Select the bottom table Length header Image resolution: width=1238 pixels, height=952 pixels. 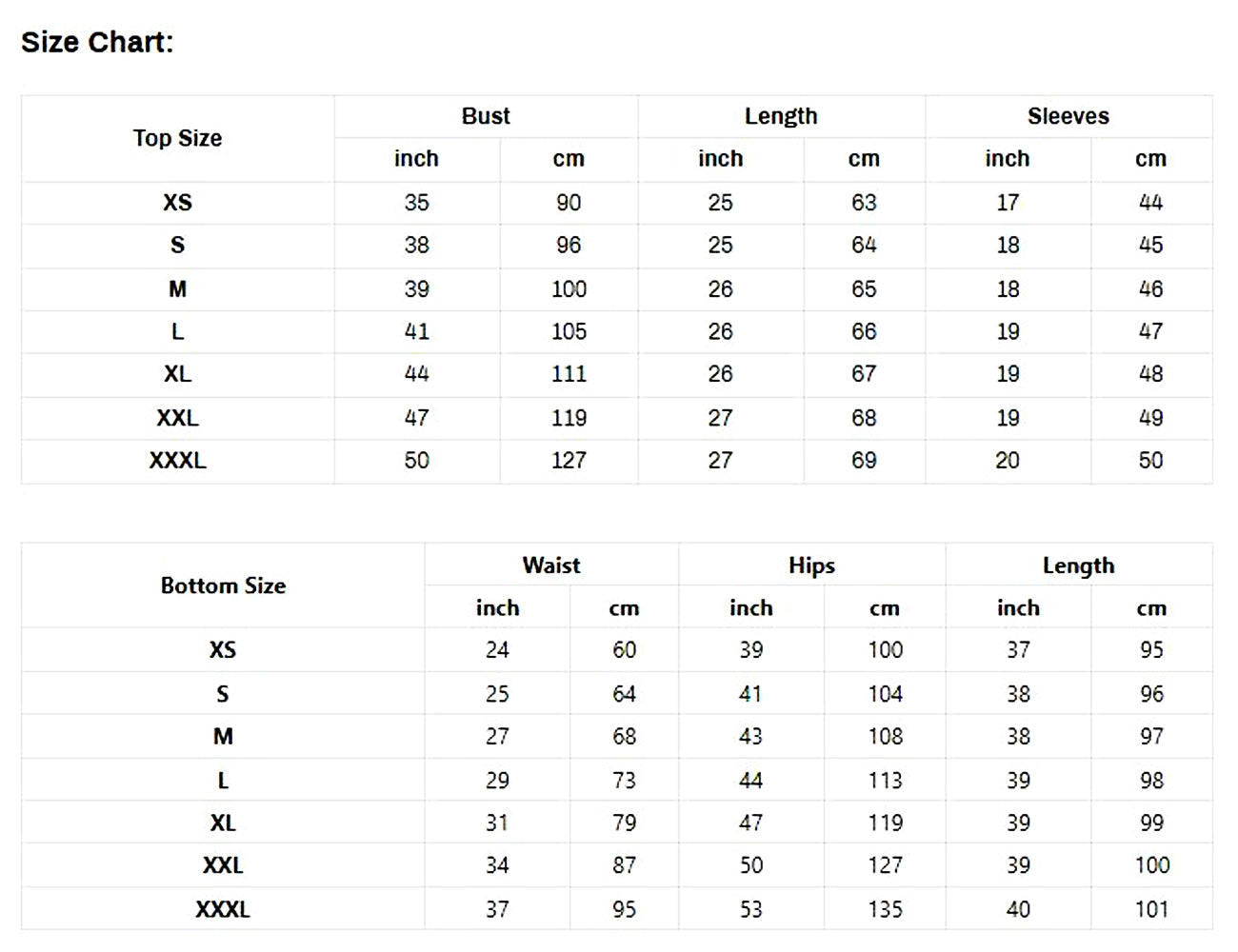pos(1078,565)
